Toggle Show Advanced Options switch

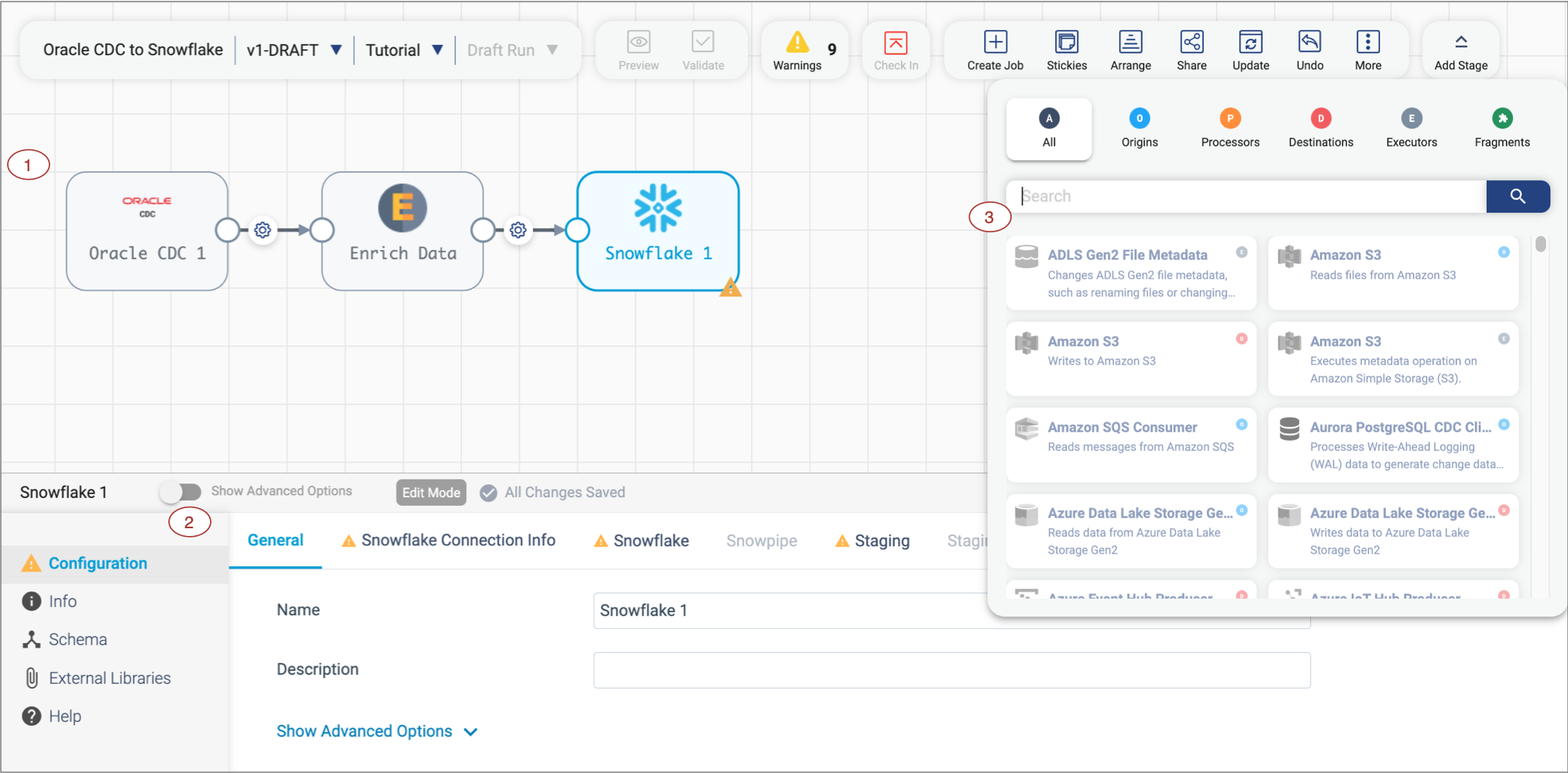pyautogui.click(x=181, y=491)
